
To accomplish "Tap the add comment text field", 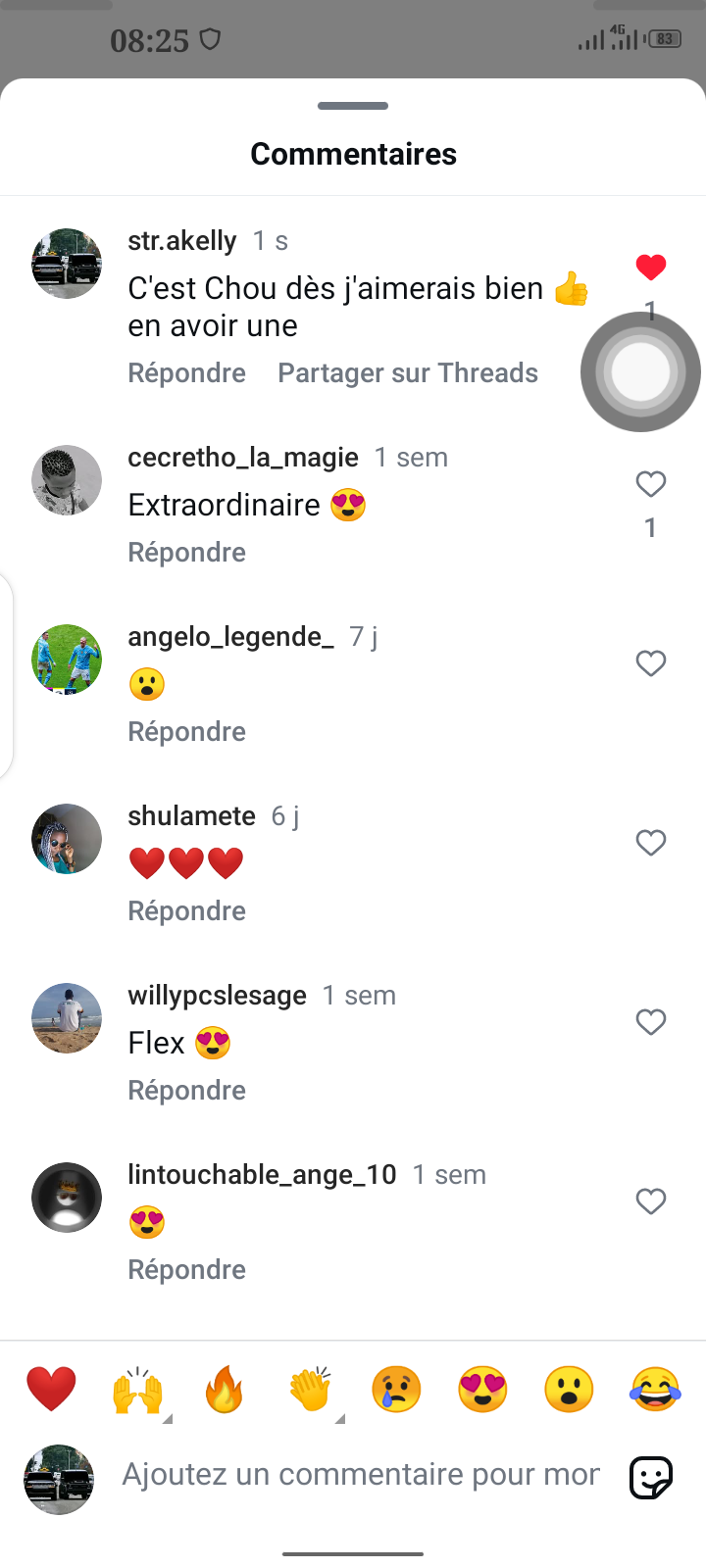I will pos(361,1475).
